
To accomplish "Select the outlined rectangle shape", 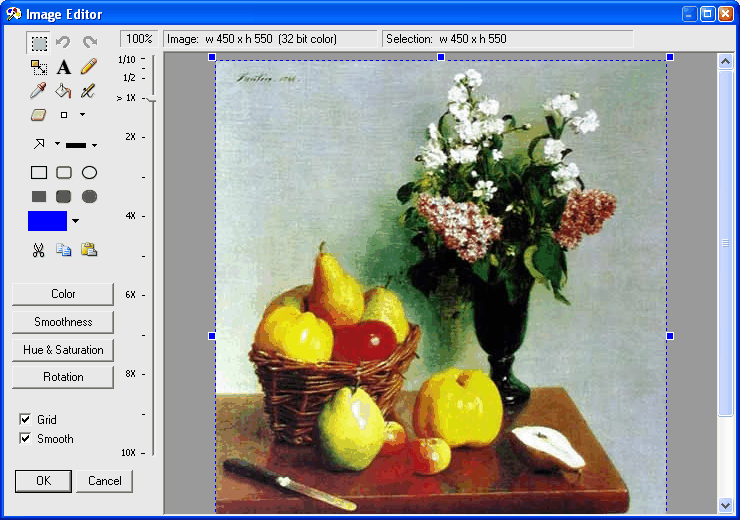I will coord(39,173).
